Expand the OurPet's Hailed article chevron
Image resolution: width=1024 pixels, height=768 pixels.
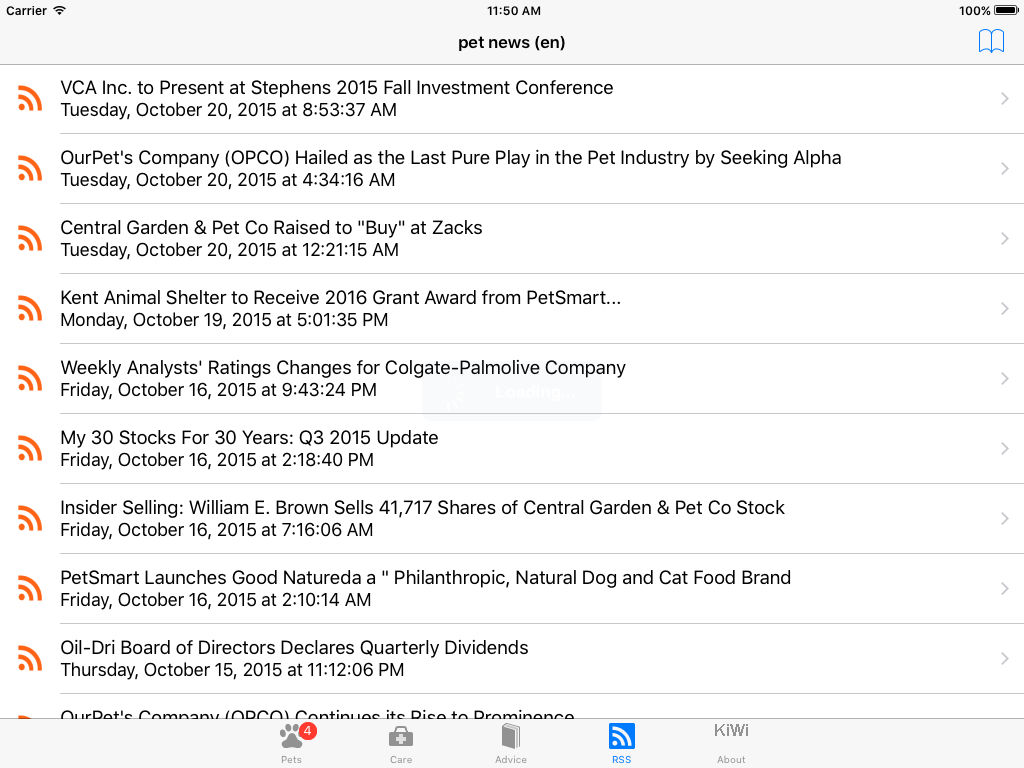(1004, 168)
